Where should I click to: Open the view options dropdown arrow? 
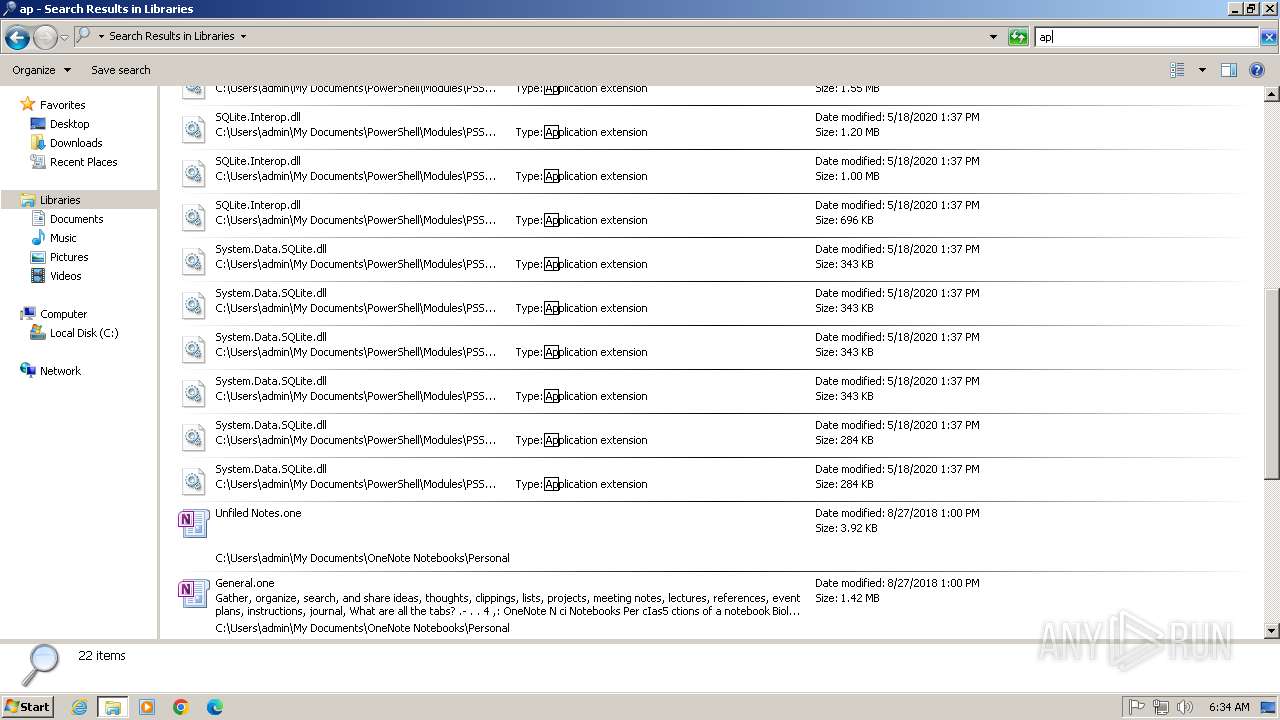coord(1202,70)
